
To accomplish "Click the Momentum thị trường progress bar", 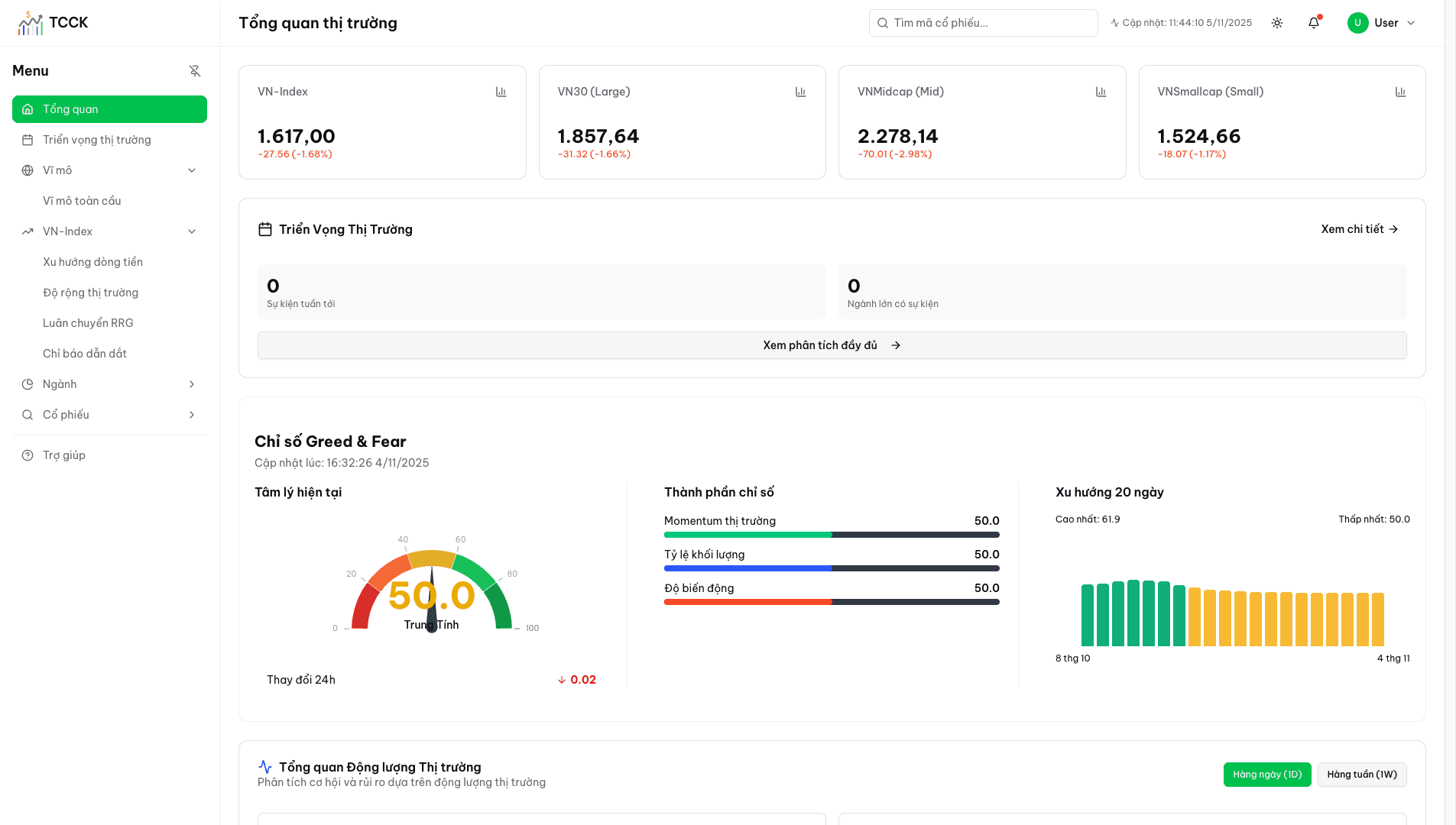I will [x=832, y=535].
